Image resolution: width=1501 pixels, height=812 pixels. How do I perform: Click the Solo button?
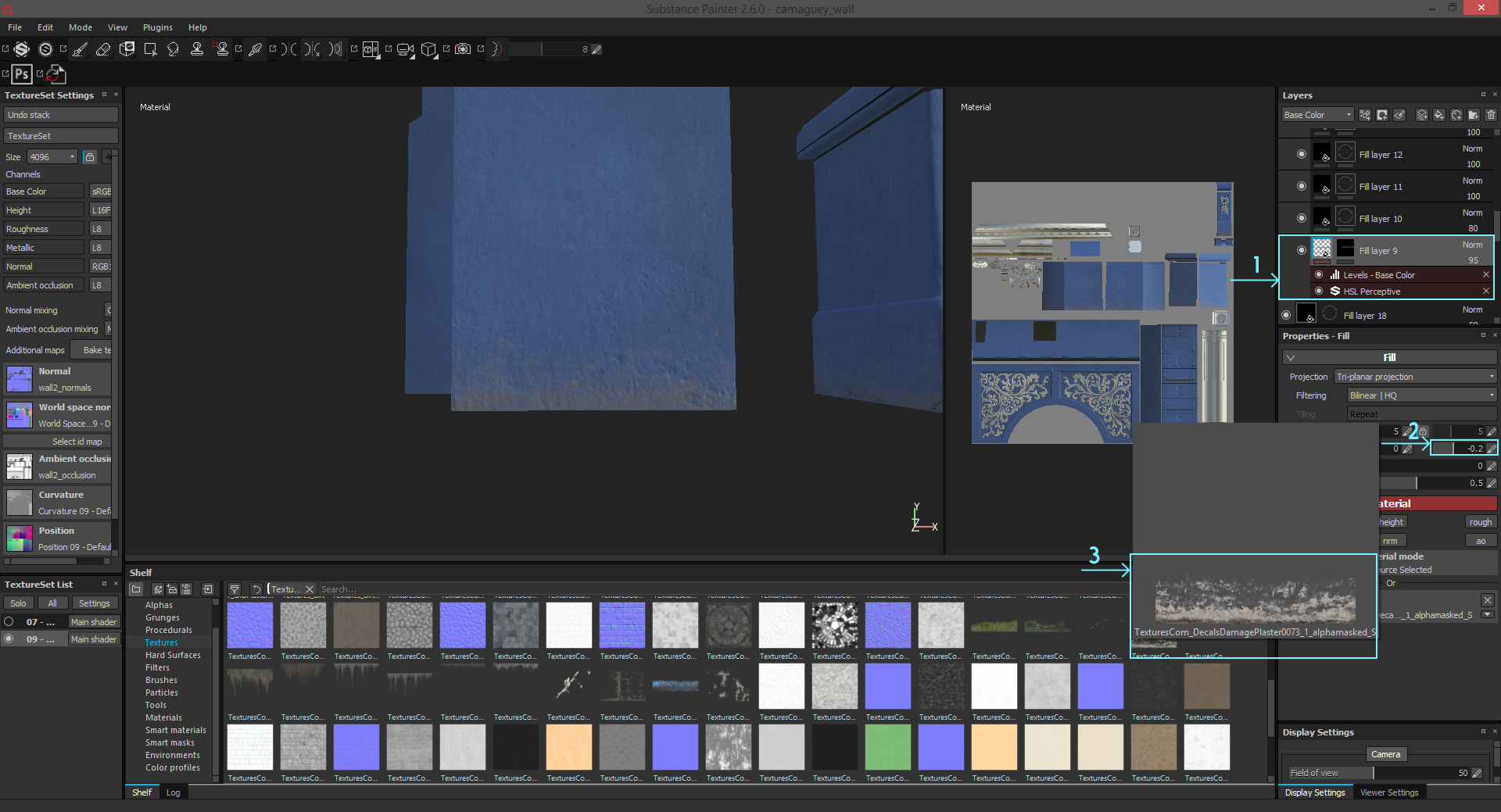(18, 603)
